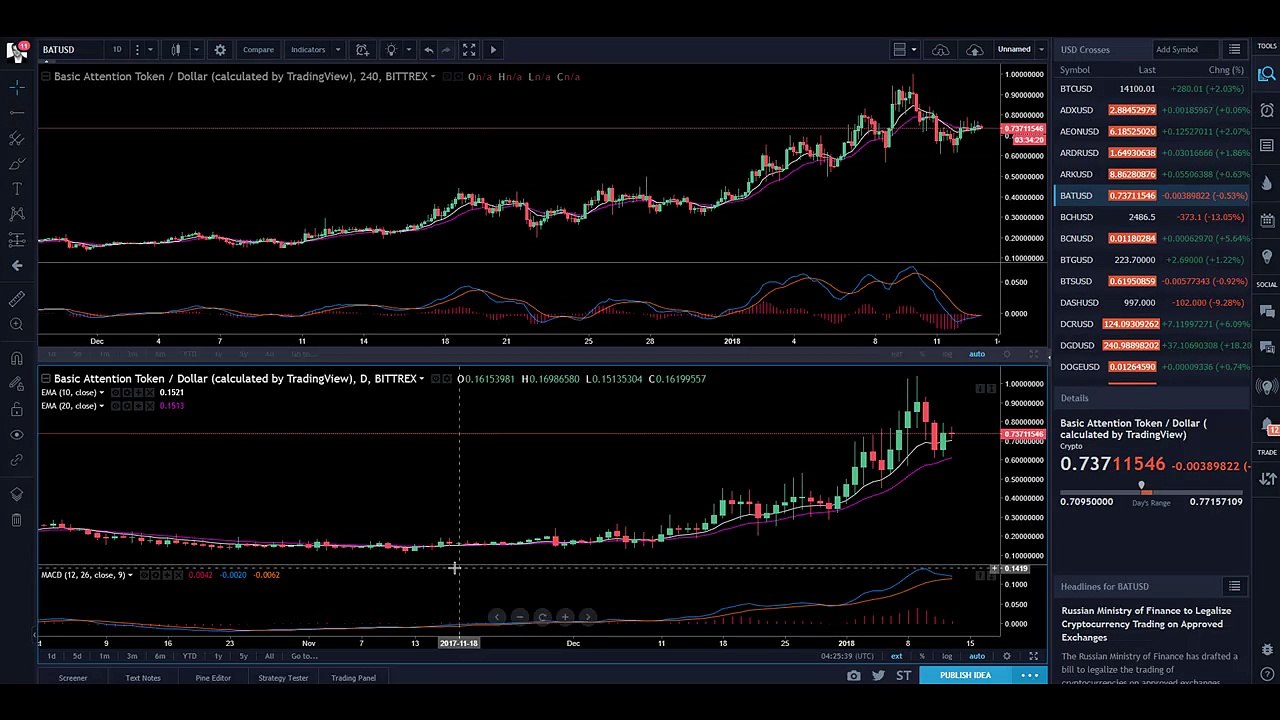
Task: Click the Compare button
Action: pyautogui.click(x=258, y=49)
